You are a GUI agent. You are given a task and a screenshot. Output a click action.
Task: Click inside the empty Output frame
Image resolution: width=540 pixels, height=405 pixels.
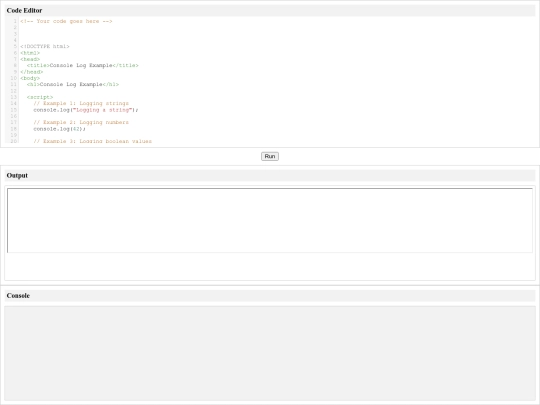point(270,220)
